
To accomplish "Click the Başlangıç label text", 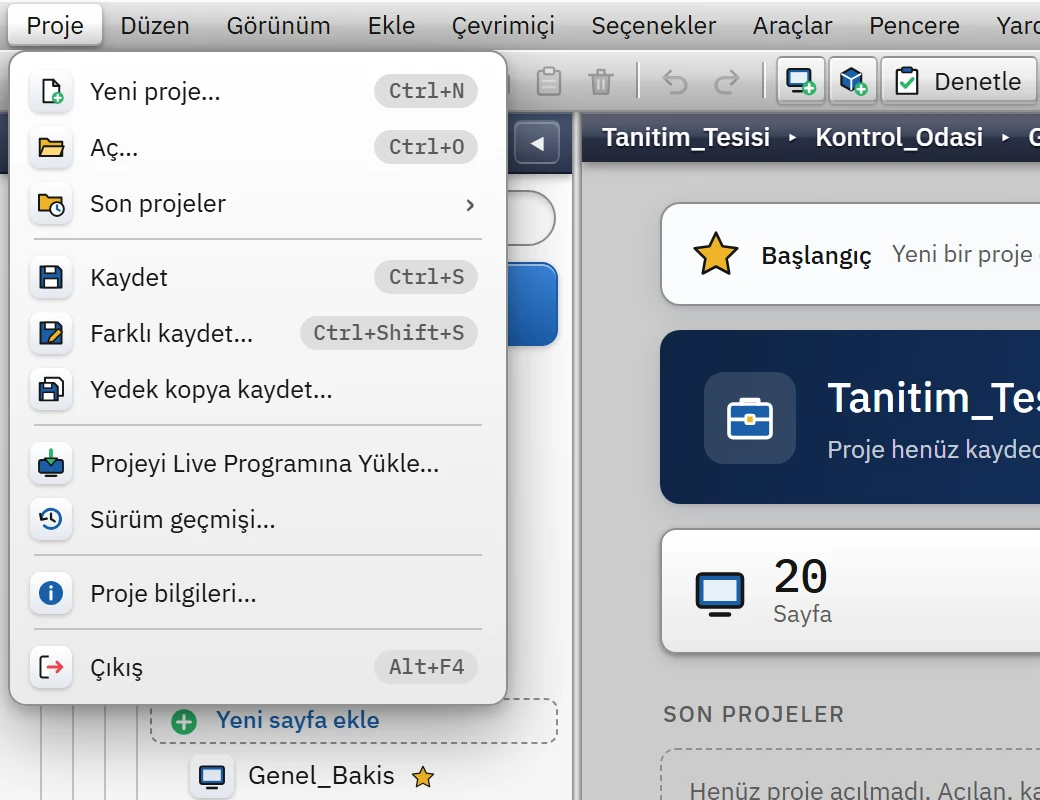I will pos(816,255).
